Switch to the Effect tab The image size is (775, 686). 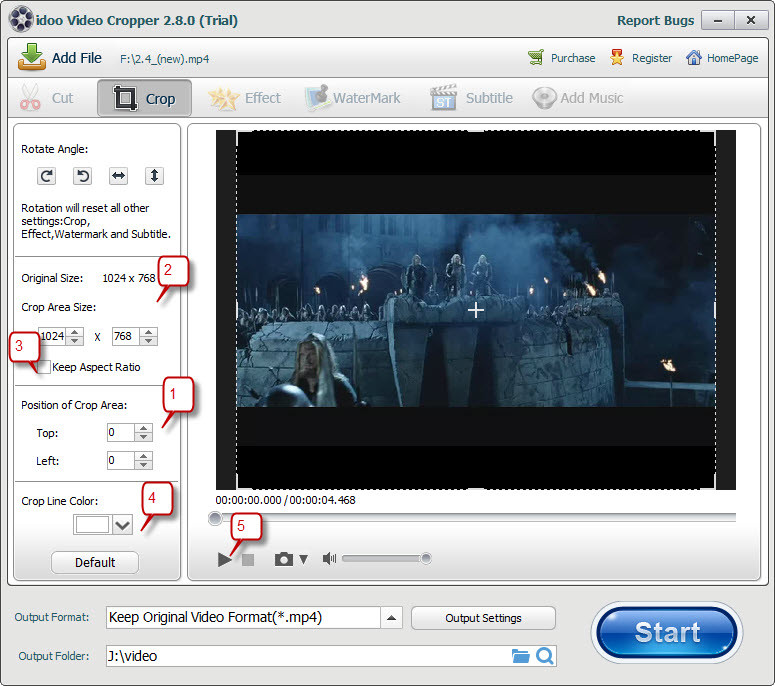245,98
